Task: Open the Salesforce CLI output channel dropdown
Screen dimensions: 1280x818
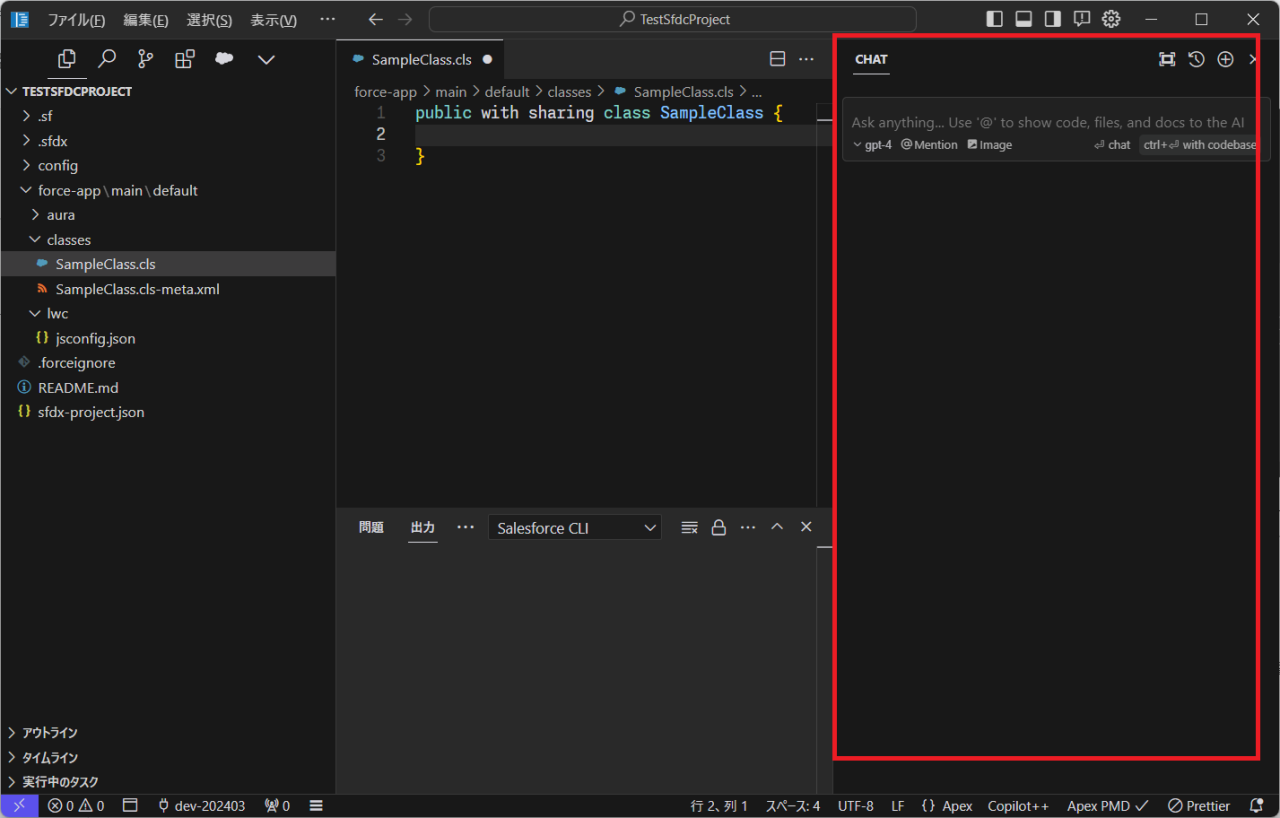Action: tap(575, 527)
